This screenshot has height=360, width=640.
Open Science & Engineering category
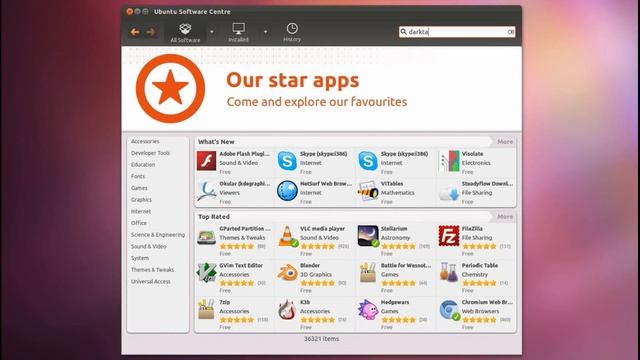(x=158, y=235)
